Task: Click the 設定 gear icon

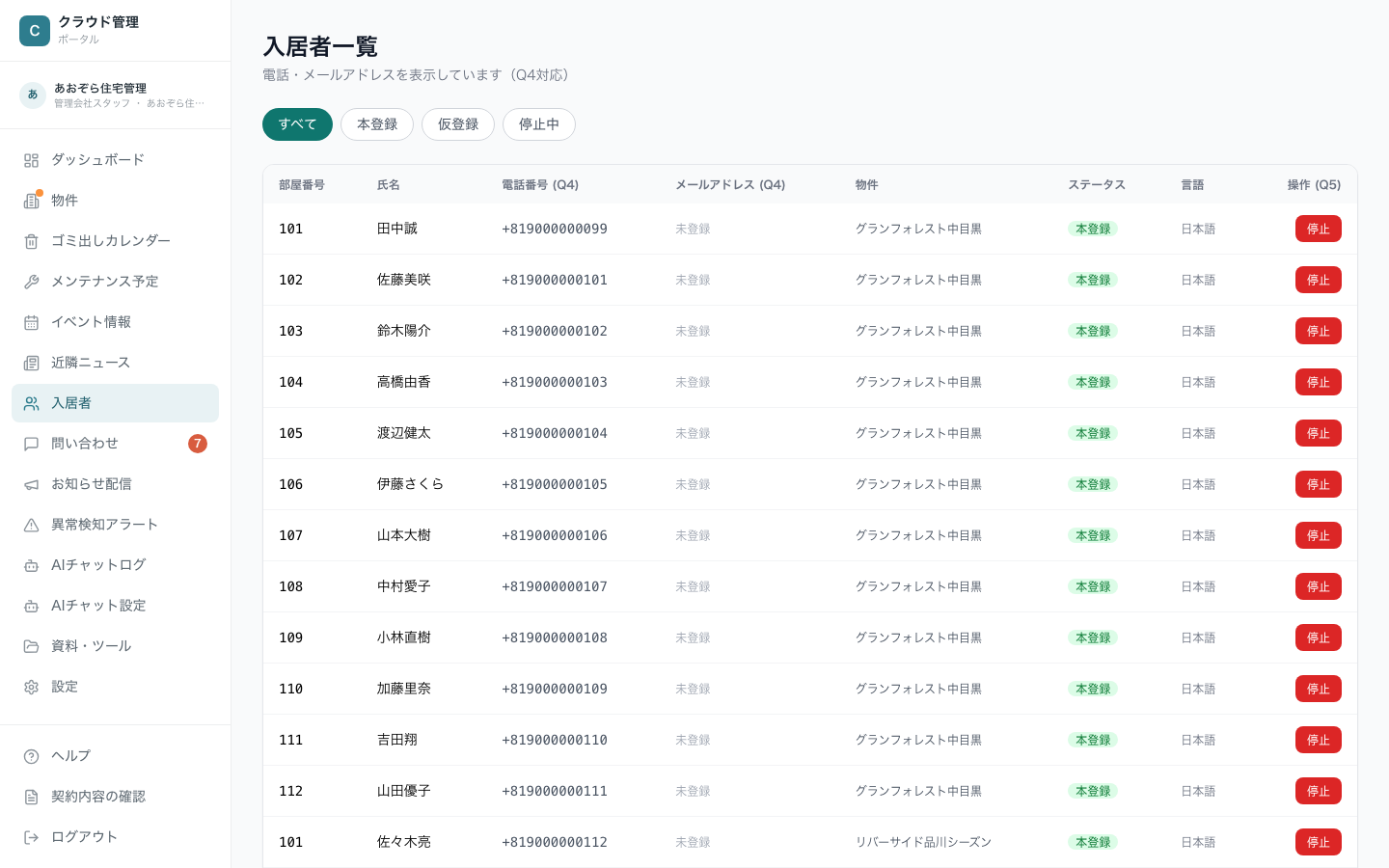Action: pyautogui.click(x=32, y=687)
